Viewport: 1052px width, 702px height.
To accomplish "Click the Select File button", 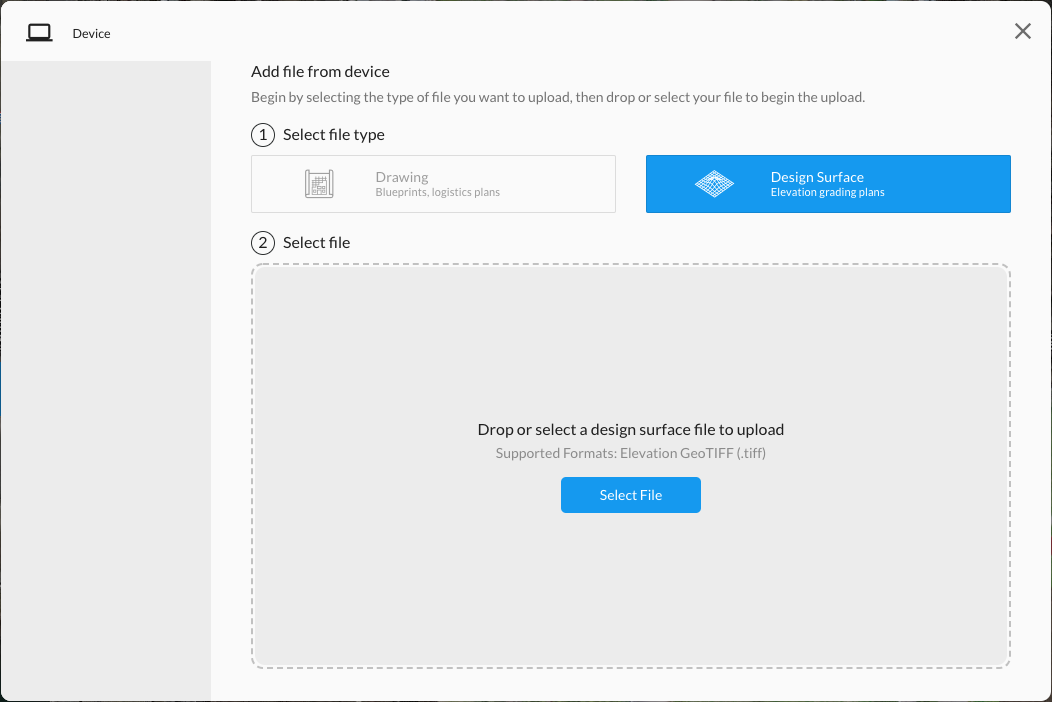I will point(631,495).
